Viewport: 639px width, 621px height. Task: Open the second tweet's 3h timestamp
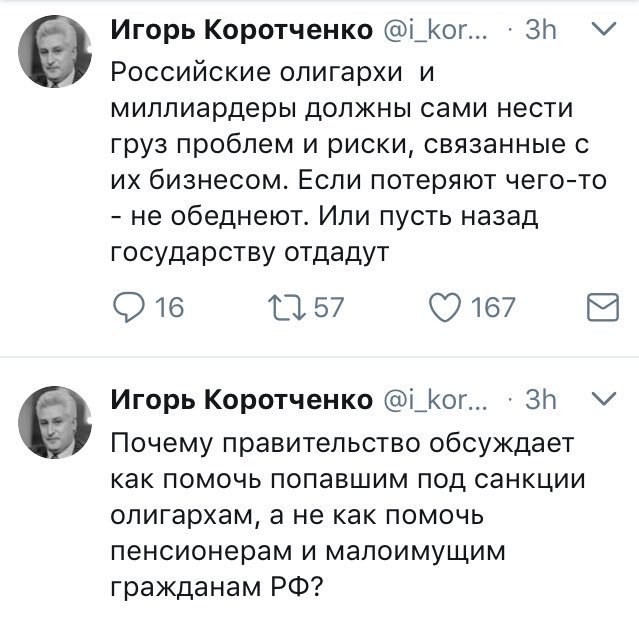[x=540, y=401]
